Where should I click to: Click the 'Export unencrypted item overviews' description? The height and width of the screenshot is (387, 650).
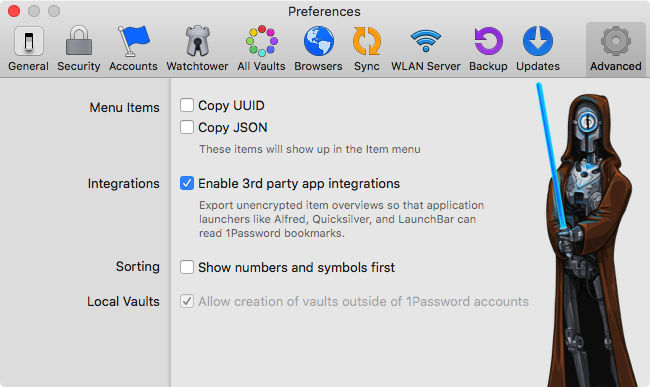coord(341,219)
